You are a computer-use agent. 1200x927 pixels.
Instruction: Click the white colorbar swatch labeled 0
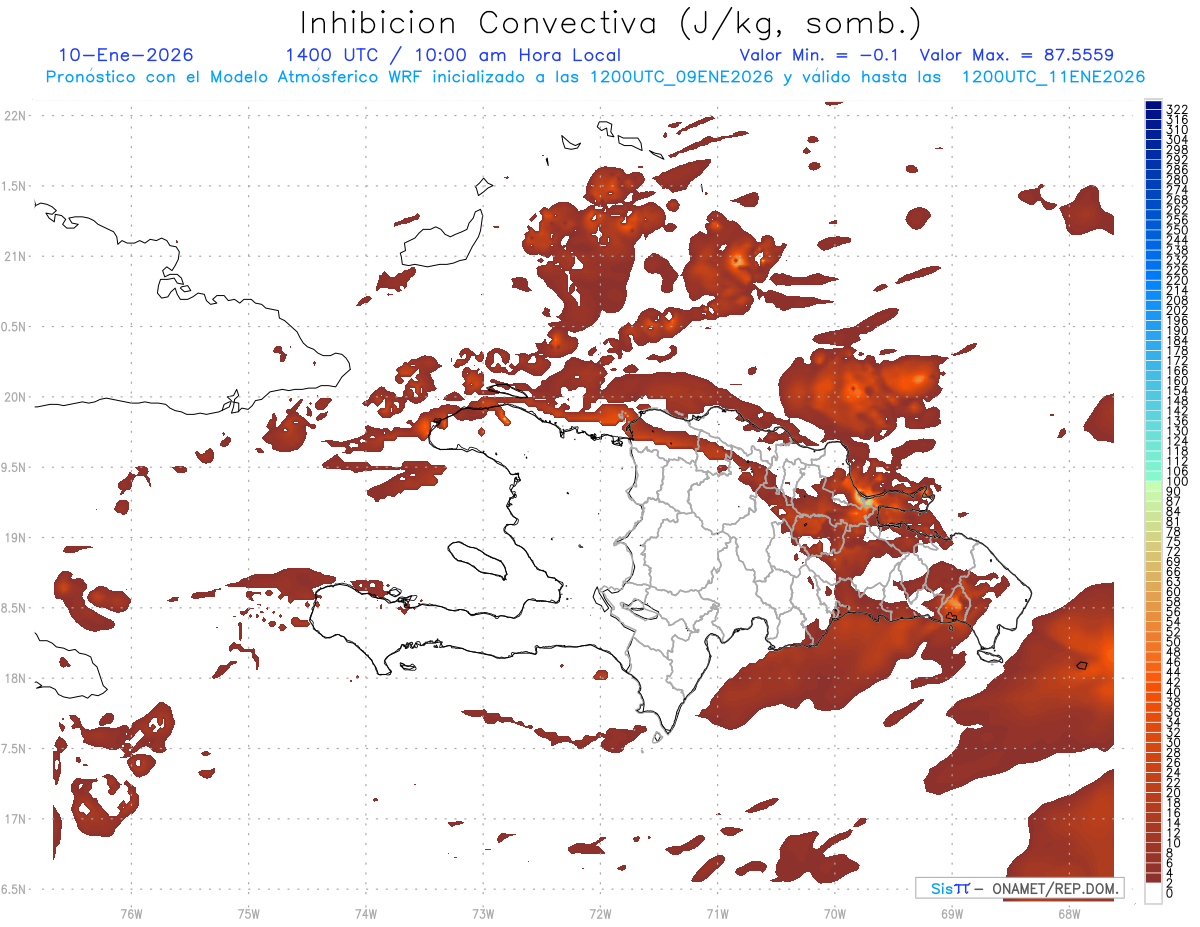tap(1153, 891)
